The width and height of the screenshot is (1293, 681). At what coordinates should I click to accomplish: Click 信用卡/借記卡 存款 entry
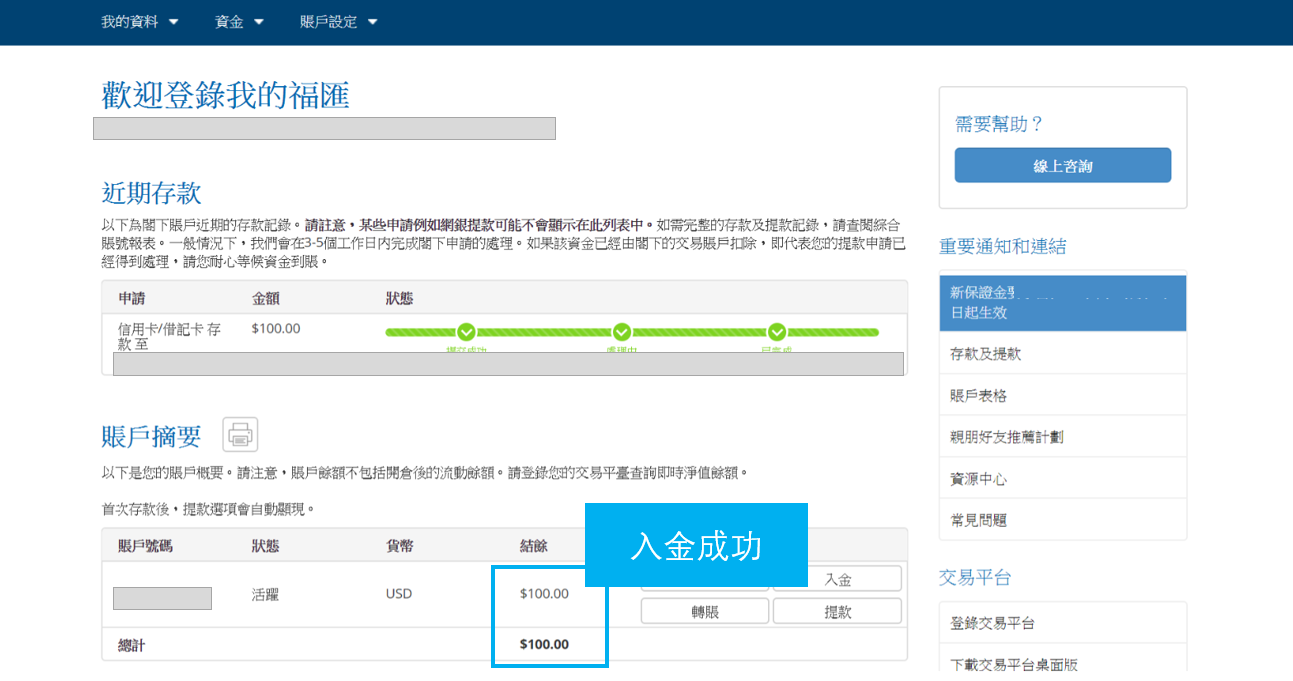point(169,336)
